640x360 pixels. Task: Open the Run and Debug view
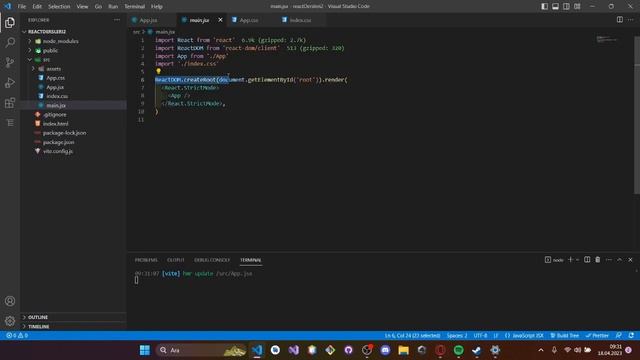pyautogui.click(x=10, y=82)
